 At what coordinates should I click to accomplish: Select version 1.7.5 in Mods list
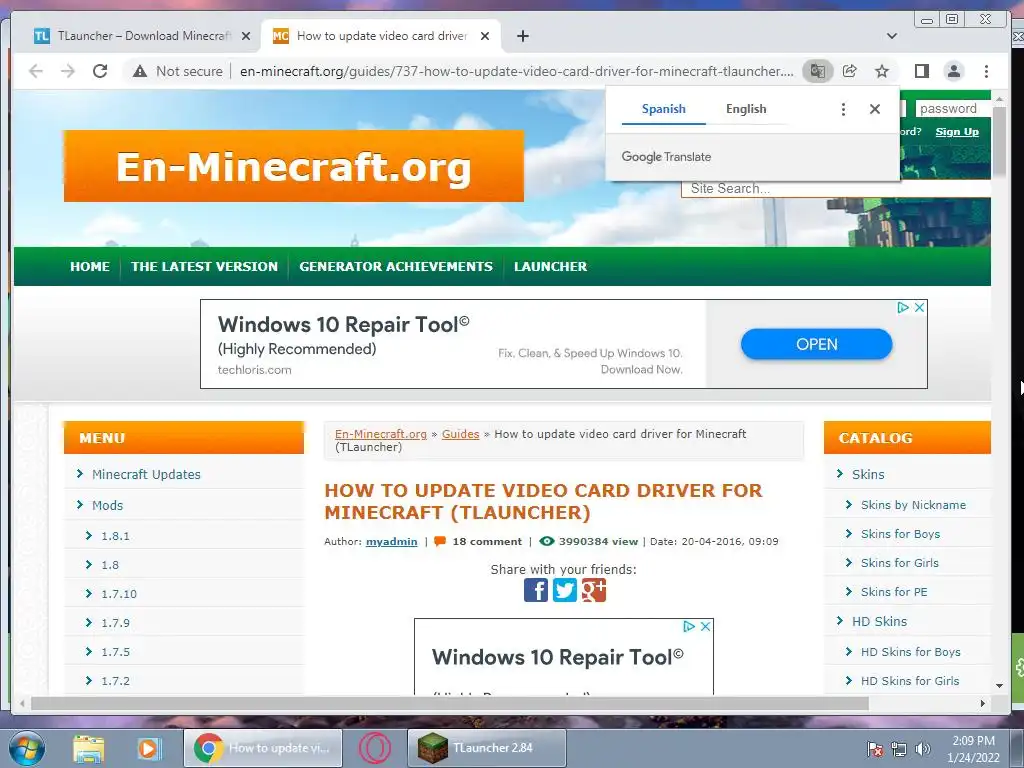[116, 652]
